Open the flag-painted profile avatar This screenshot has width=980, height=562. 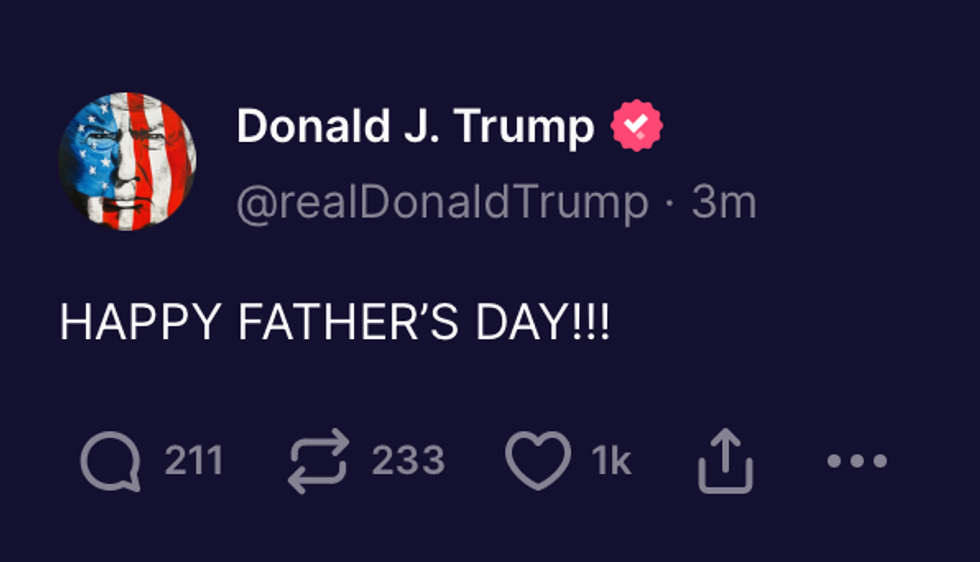(x=127, y=161)
